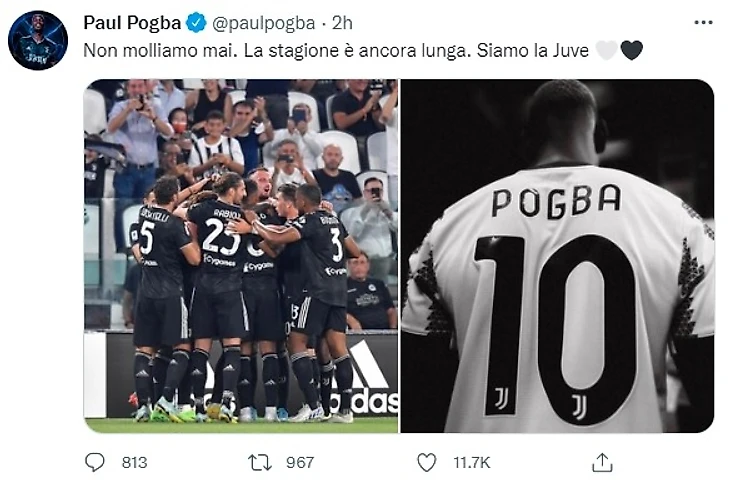Click the blue verified checkmark badge
The height and width of the screenshot is (484, 730).
pos(197,23)
